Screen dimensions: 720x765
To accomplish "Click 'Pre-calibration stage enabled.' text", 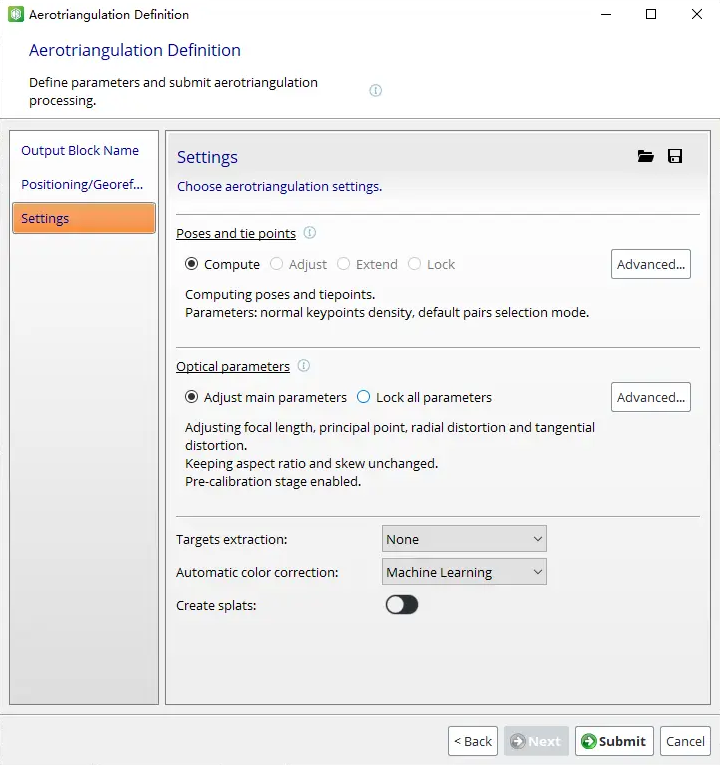I will 273,482.
